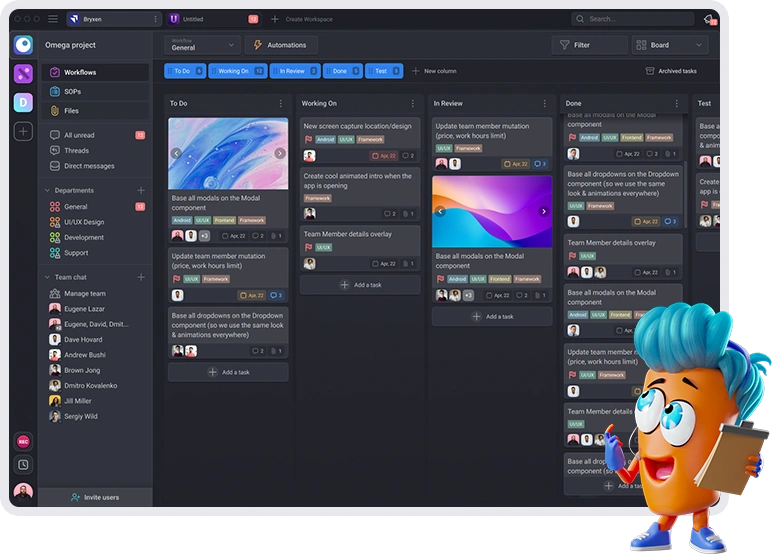This screenshot has height=554, width=772.
Task: Toggle the In Review column chip
Action: coord(295,71)
